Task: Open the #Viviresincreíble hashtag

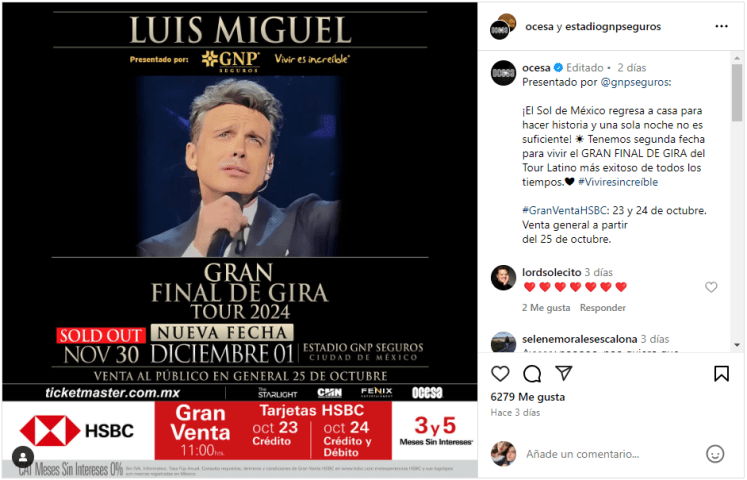Action: point(618,182)
